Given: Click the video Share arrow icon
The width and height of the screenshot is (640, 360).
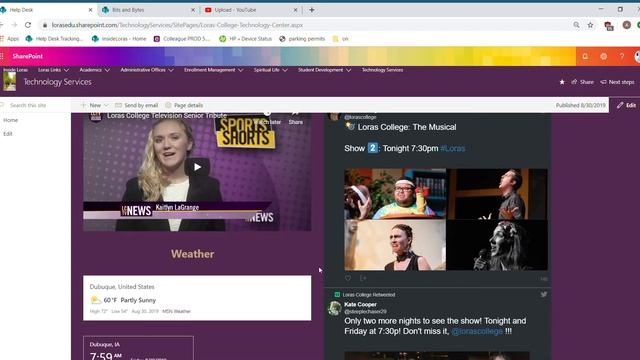Looking at the screenshot, I should point(296,118).
